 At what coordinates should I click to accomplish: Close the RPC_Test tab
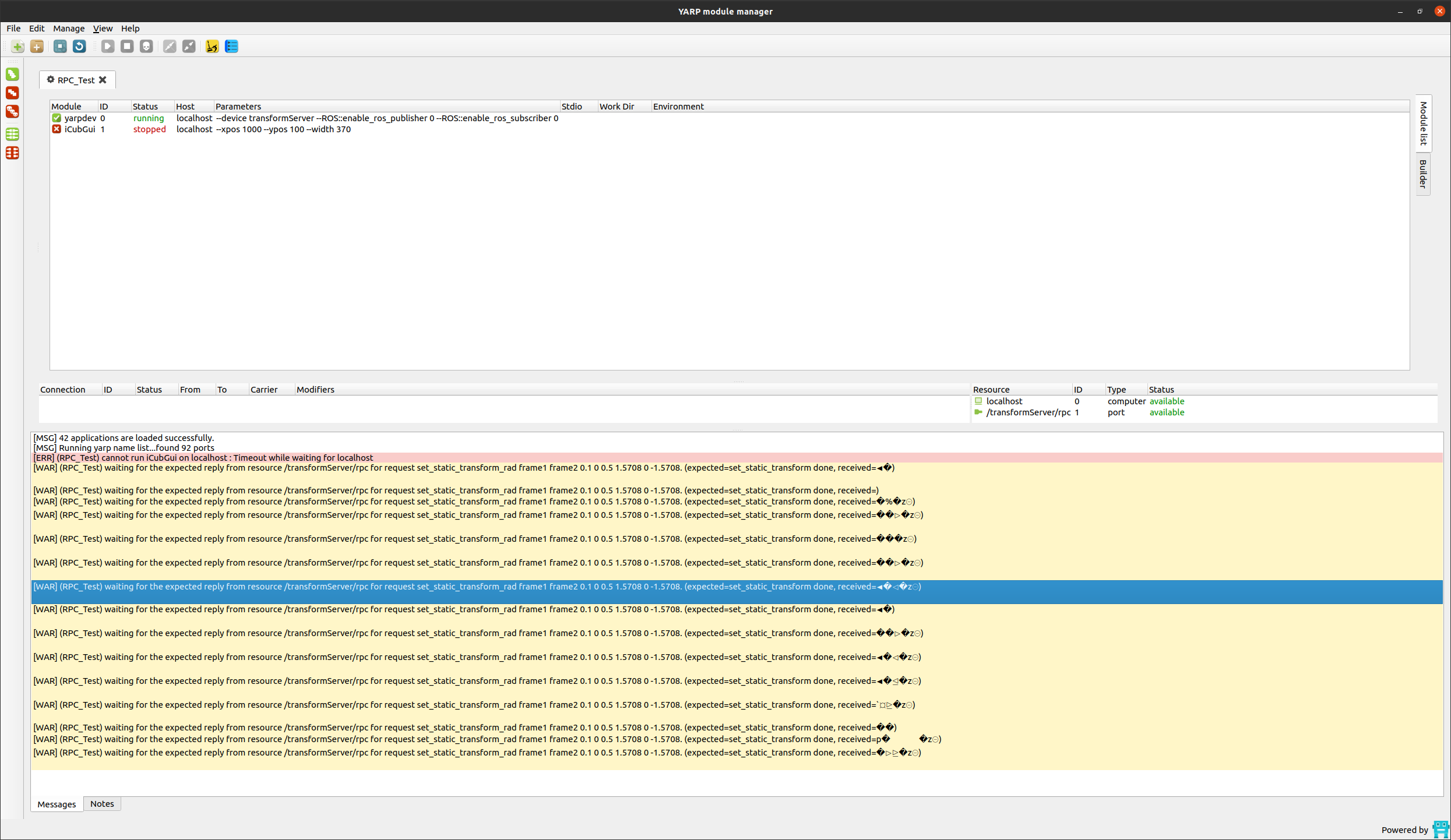coord(103,80)
